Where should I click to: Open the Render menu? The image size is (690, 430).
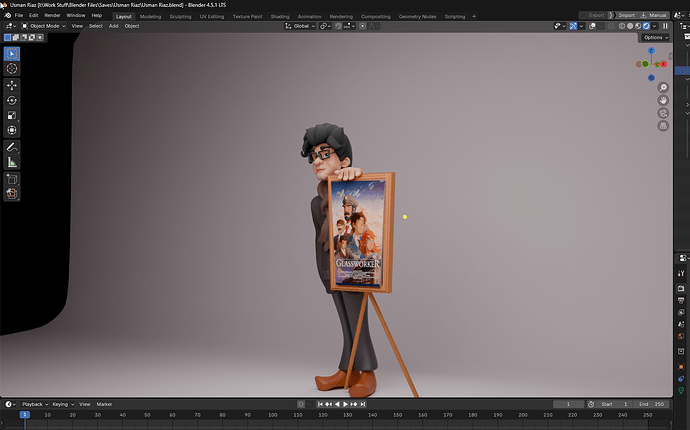click(52, 15)
